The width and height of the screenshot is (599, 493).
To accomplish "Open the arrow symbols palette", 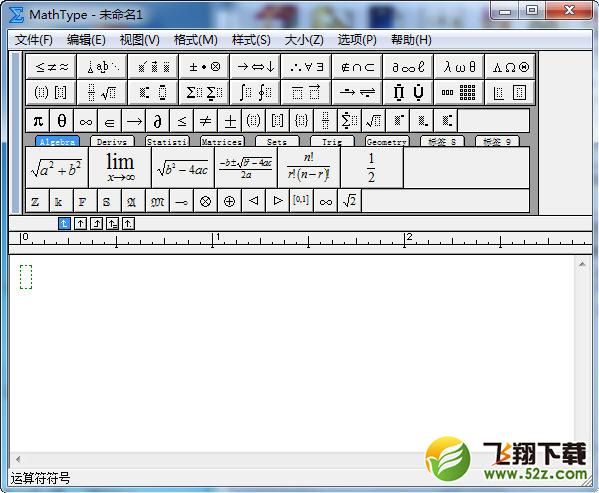I will click(x=255, y=67).
